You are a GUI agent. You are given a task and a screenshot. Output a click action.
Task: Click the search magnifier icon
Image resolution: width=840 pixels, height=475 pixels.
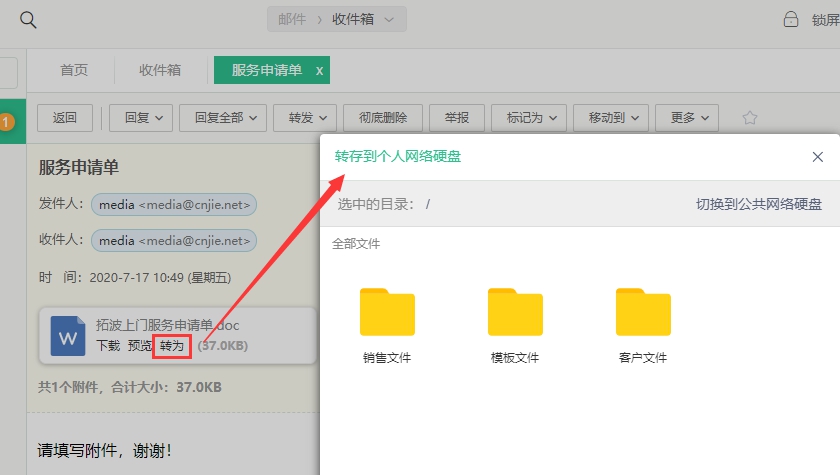coord(28,20)
